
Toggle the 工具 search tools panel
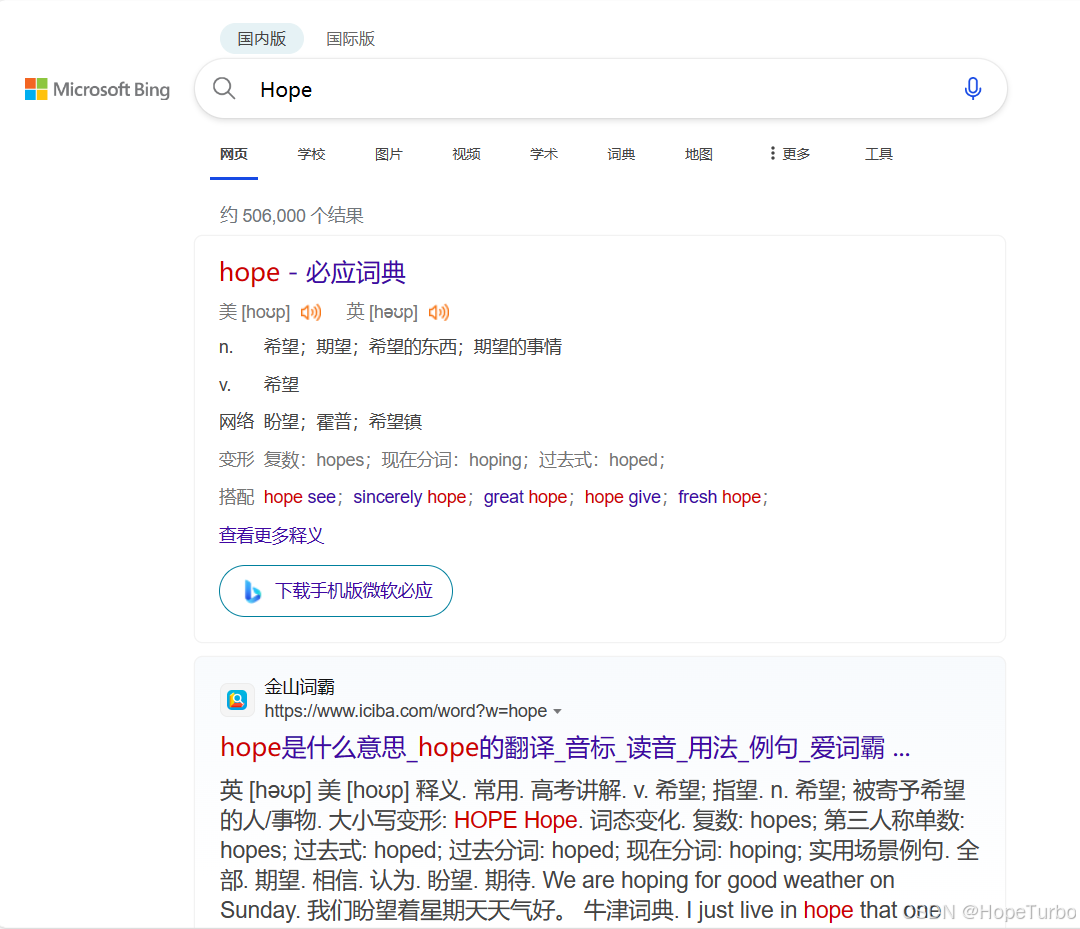coord(879,153)
